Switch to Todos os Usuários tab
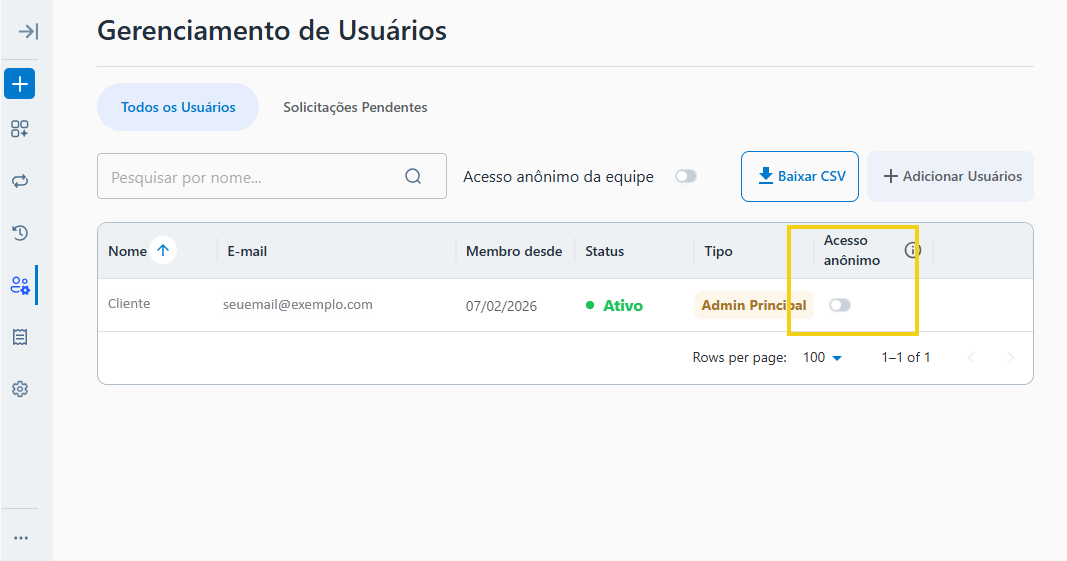 point(178,107)
